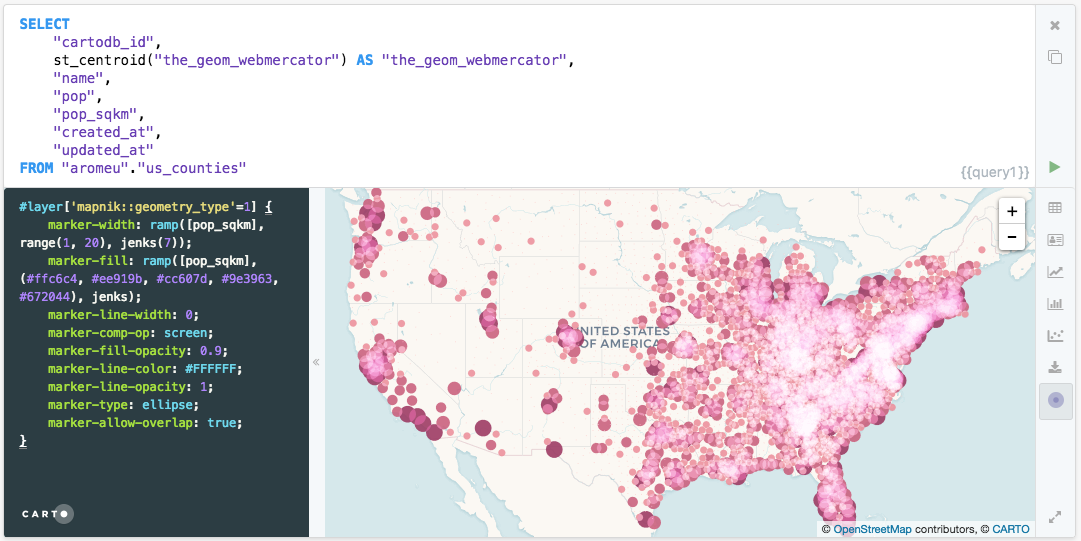Screen dimensions: 1081x541
Task: Open the CARTO attribution link
Action: [x=1011, y=529]
